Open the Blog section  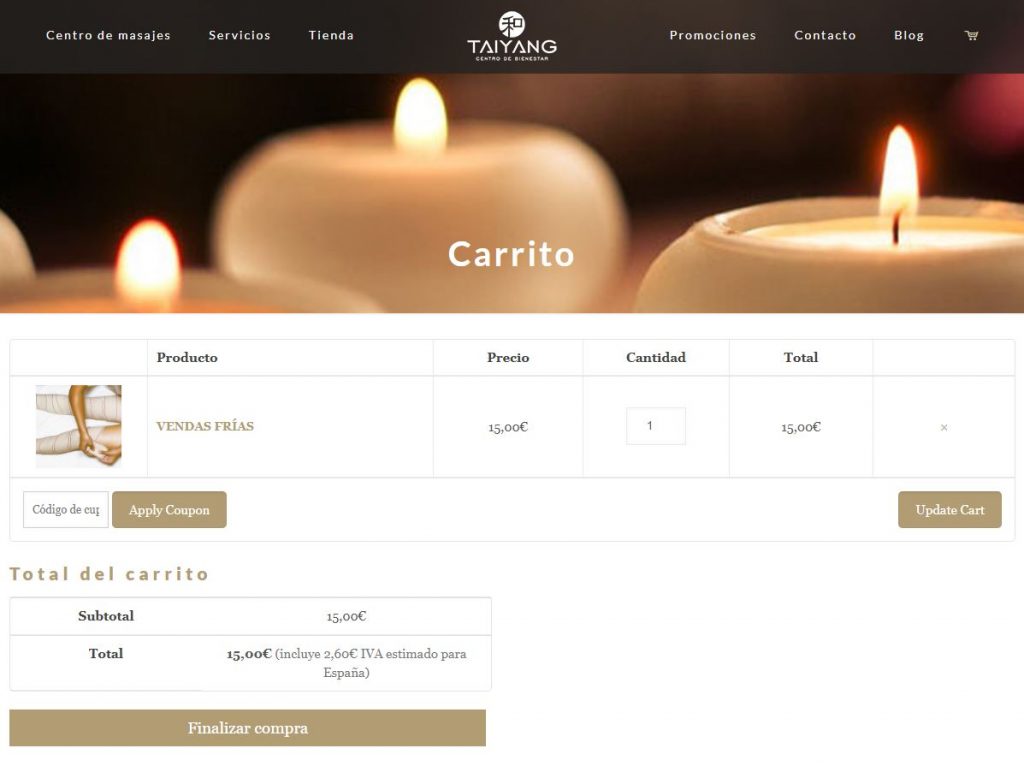pyautogui.click(x=909, y=35)
